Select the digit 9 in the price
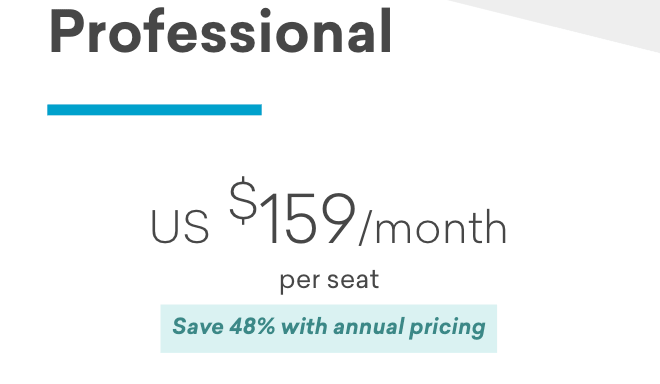Image resolution: width=660 pixels, height=384 pixels. point(335,218)
